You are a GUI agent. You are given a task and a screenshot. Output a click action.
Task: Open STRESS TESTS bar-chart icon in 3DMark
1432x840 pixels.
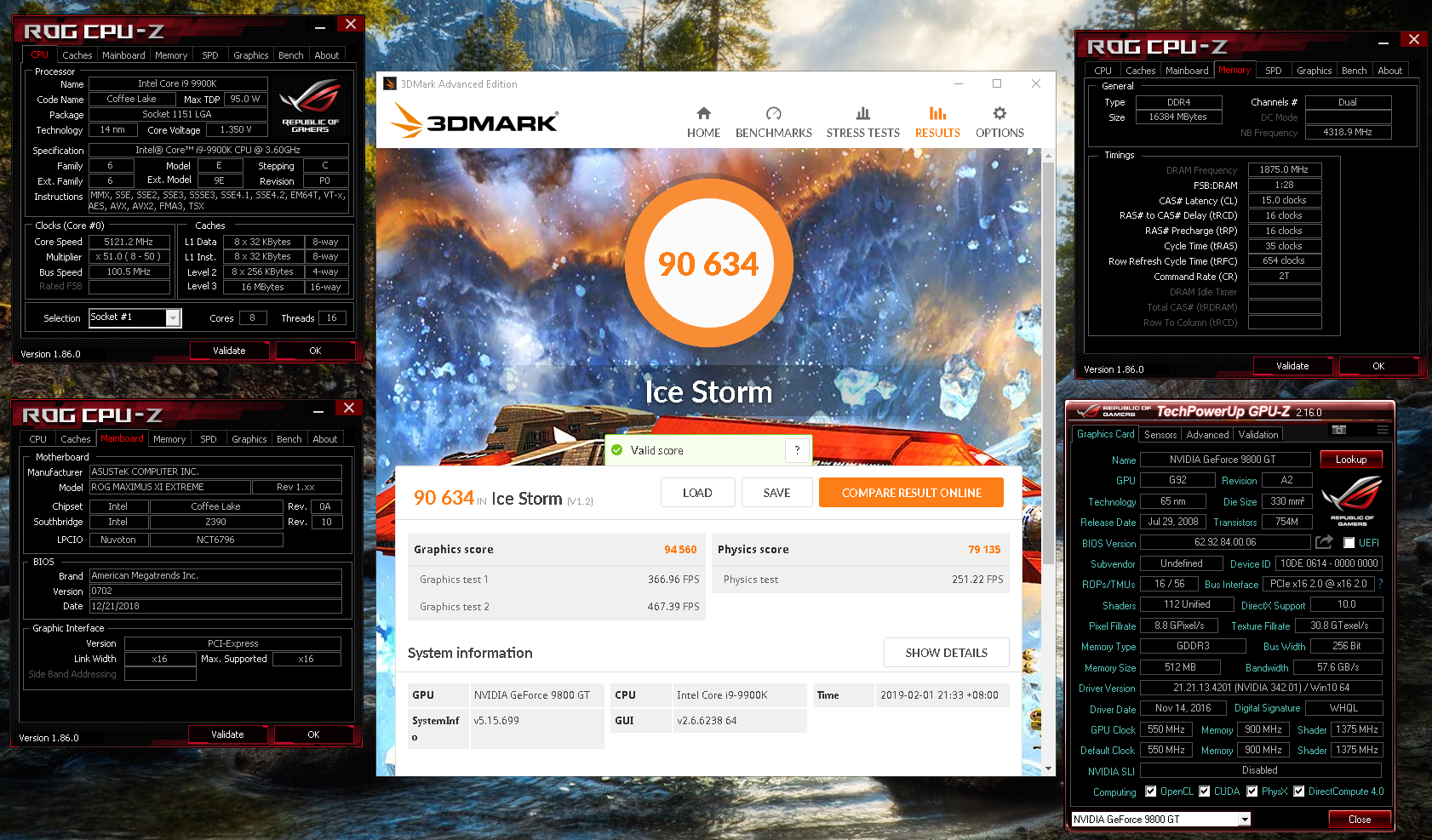(x=862, y=113)
